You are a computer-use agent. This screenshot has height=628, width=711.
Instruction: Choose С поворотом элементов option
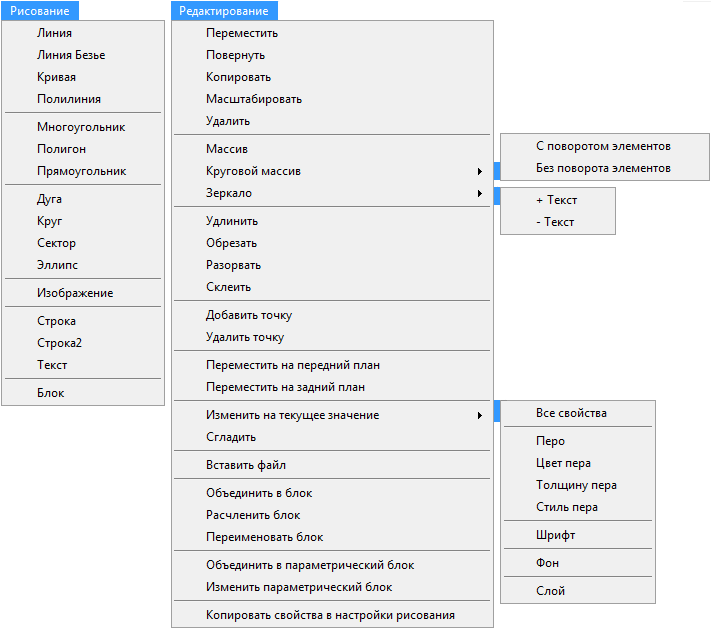[x=603, y=146]
